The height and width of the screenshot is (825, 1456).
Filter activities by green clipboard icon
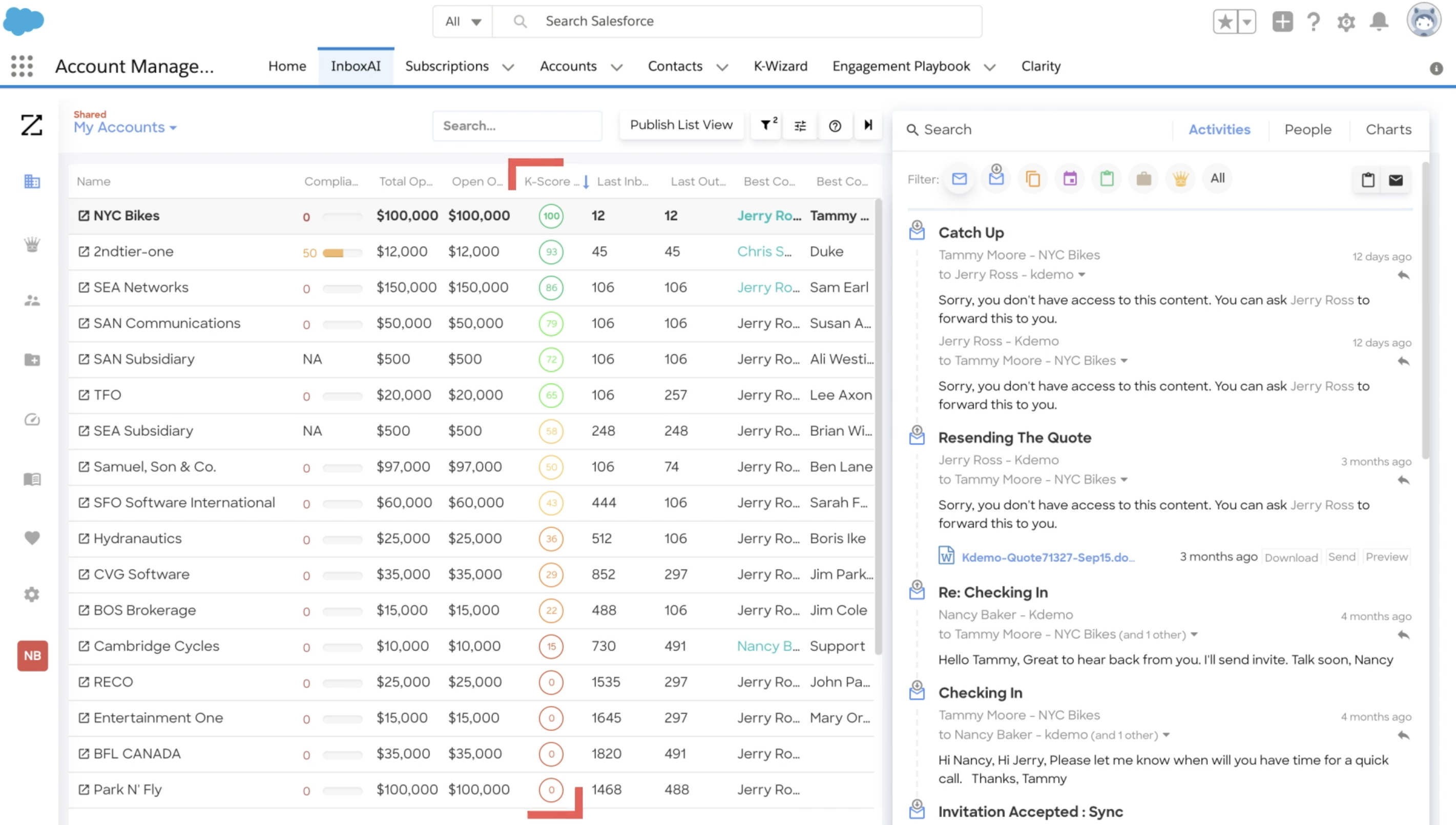1107,178
